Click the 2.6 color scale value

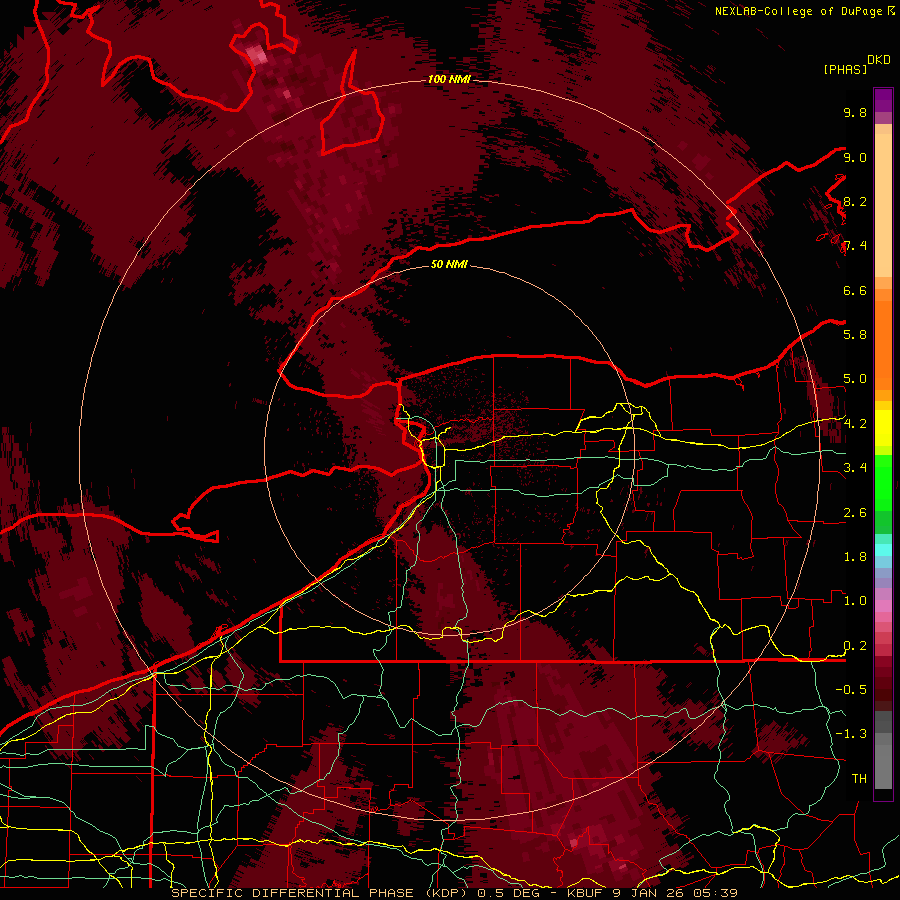click(855, 513)
